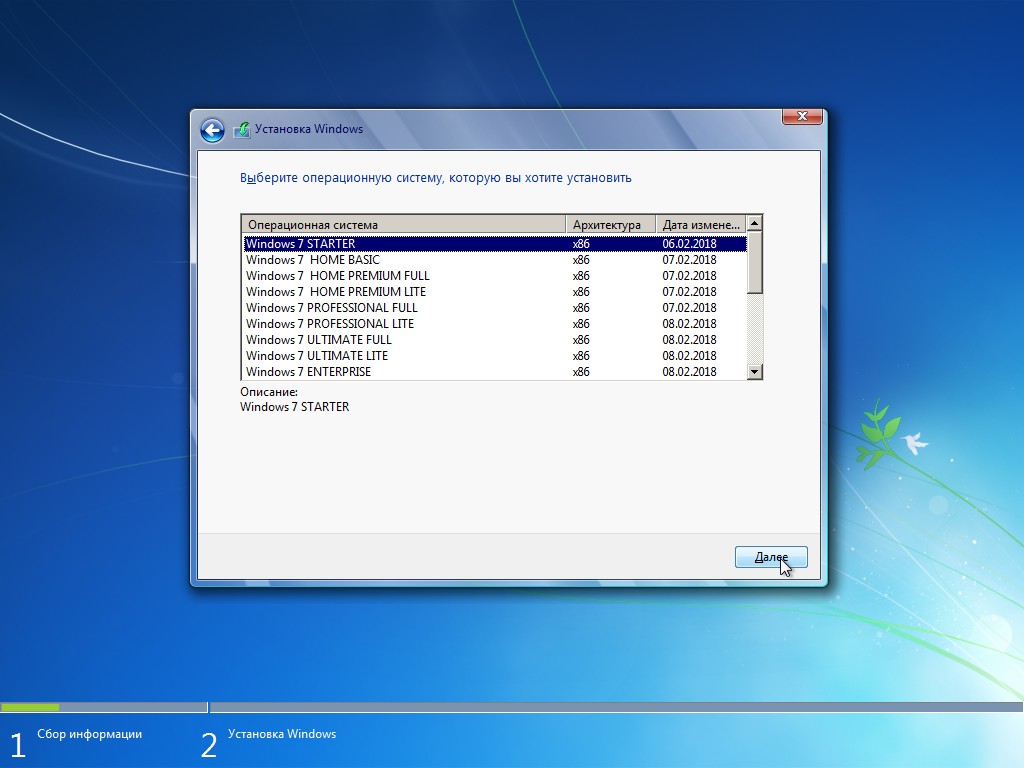Pick Windows 7 ULTIMATE LITE row

tap(316, 356)
